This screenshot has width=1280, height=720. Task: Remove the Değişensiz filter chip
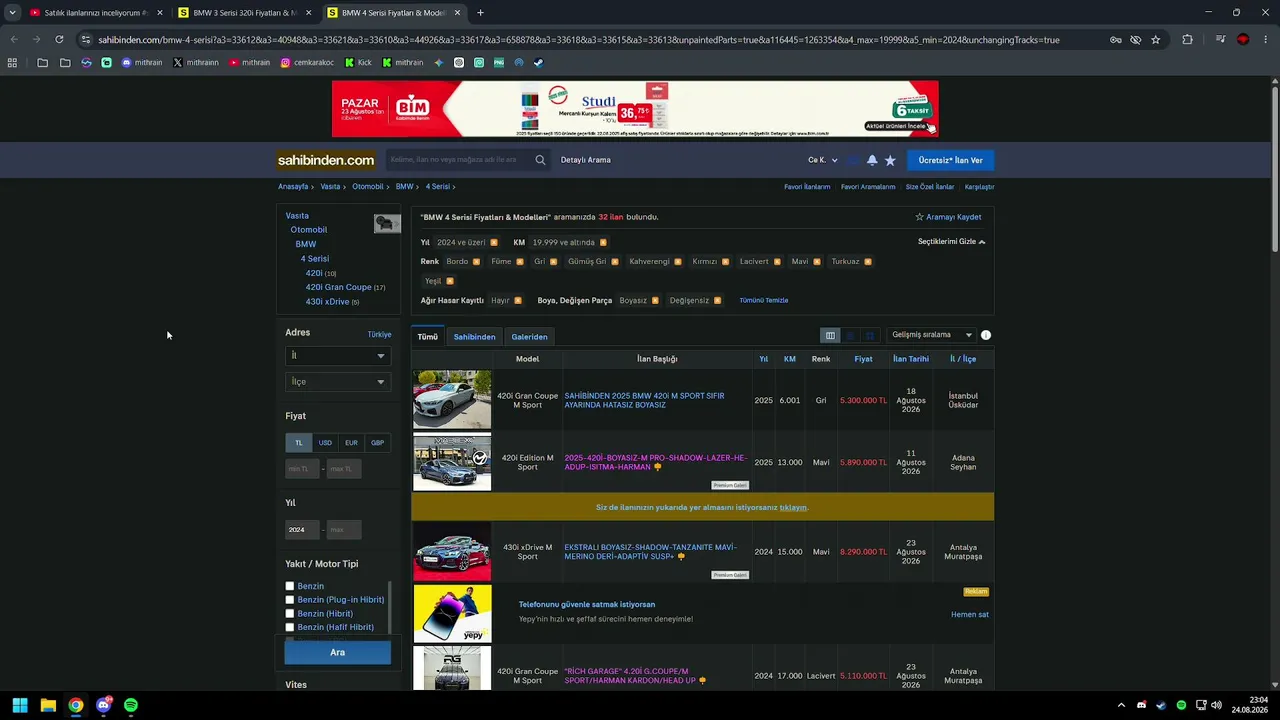[717, 301]
